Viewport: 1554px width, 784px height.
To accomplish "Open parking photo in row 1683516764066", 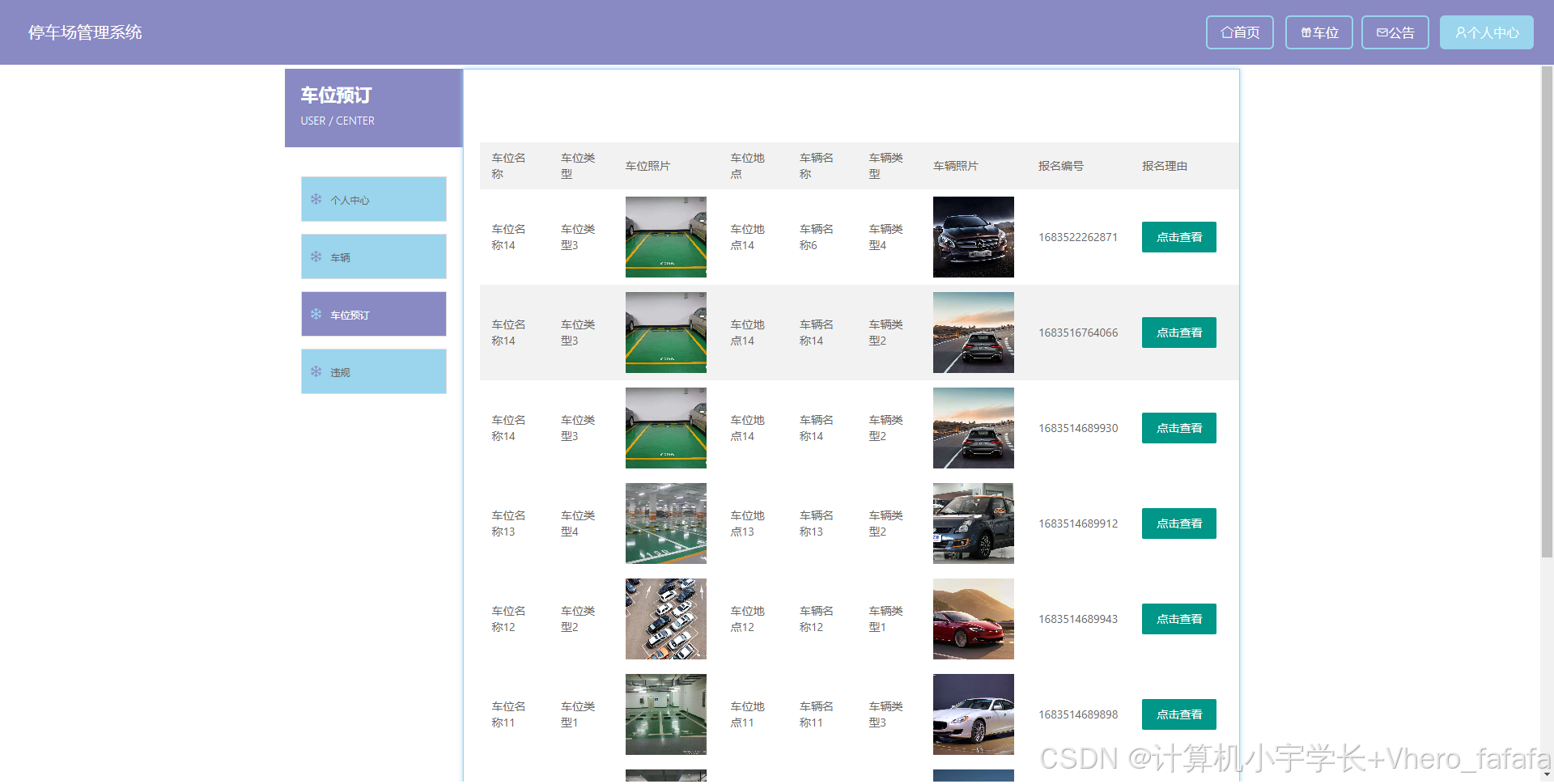I will (665, 333).
